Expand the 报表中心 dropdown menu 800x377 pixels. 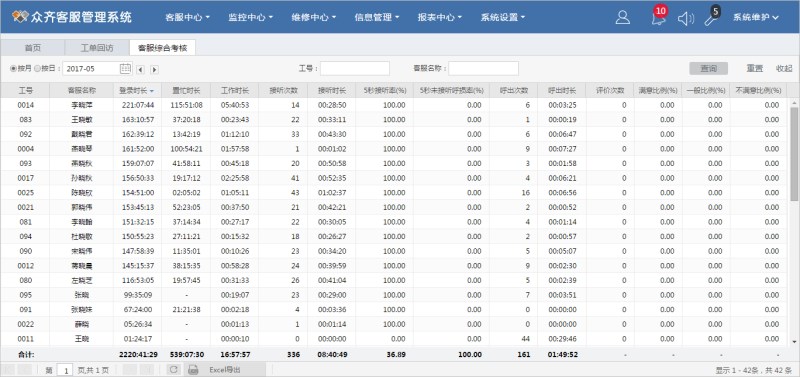pos(439,17)
